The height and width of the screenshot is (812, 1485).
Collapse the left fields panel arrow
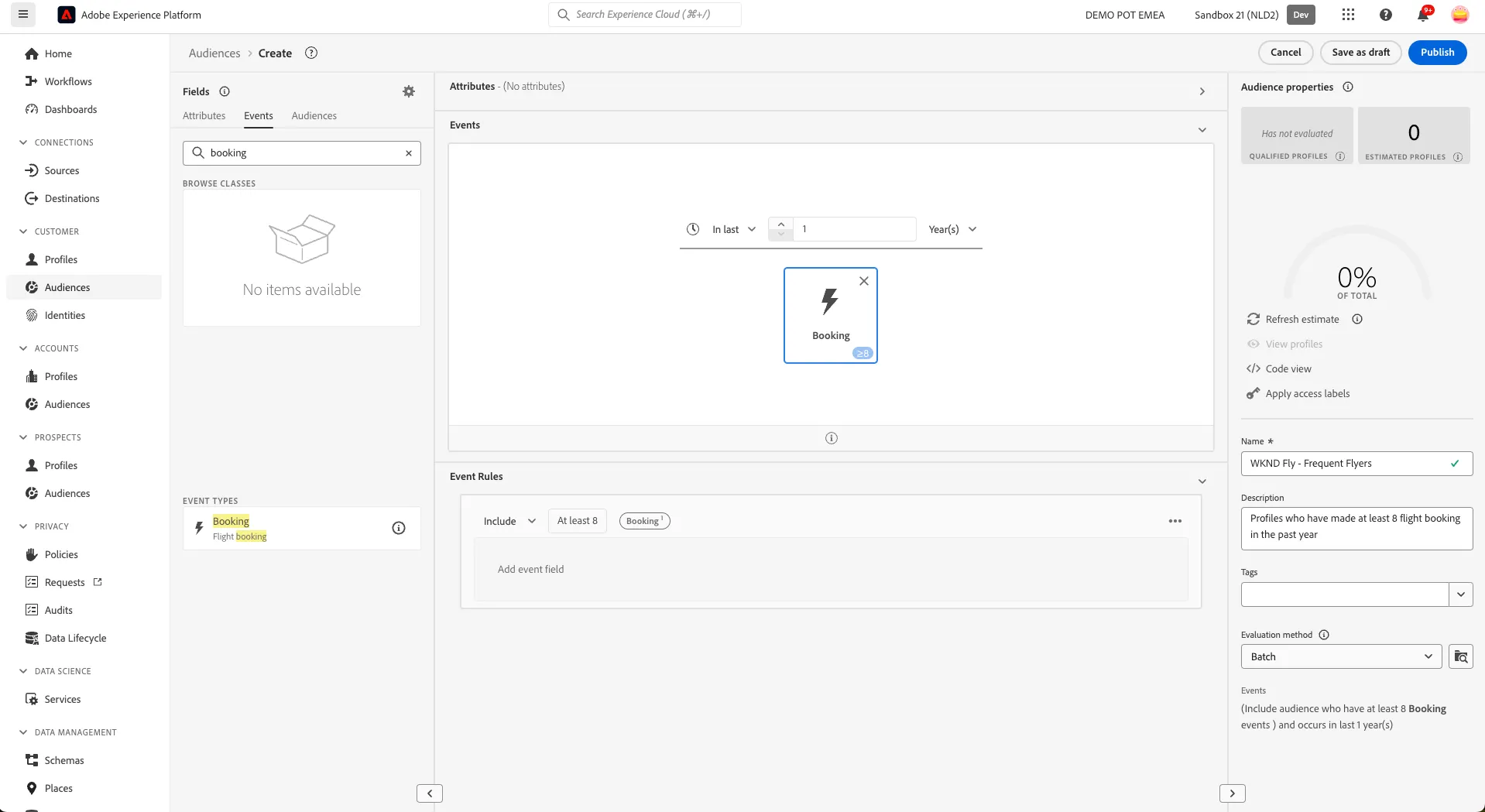(x=430, y=793)
